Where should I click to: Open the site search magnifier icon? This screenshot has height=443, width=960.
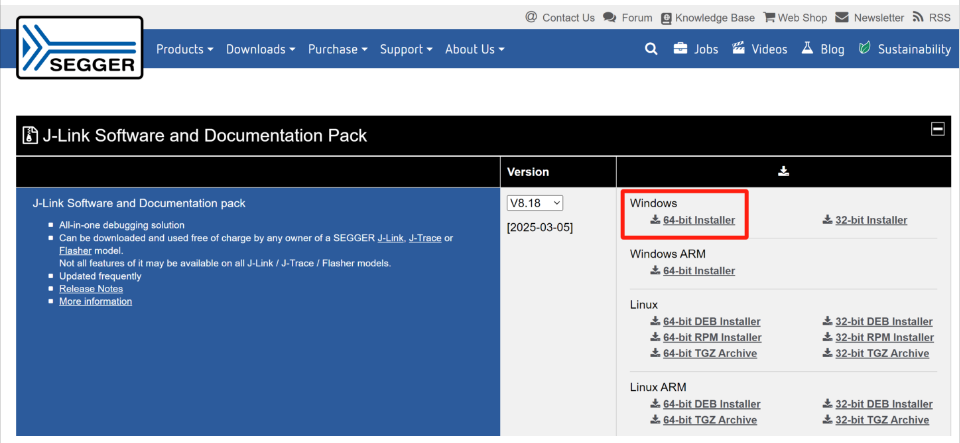(651, 49)
